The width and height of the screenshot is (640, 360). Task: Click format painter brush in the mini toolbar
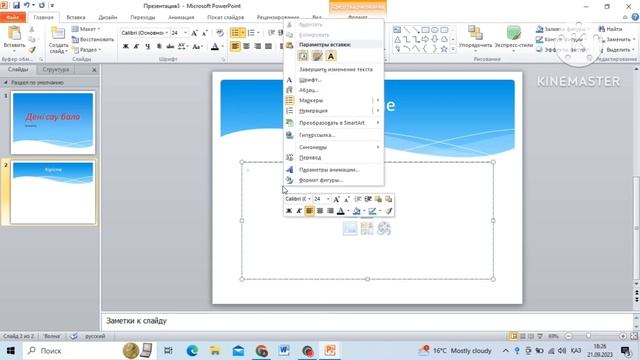389,211
